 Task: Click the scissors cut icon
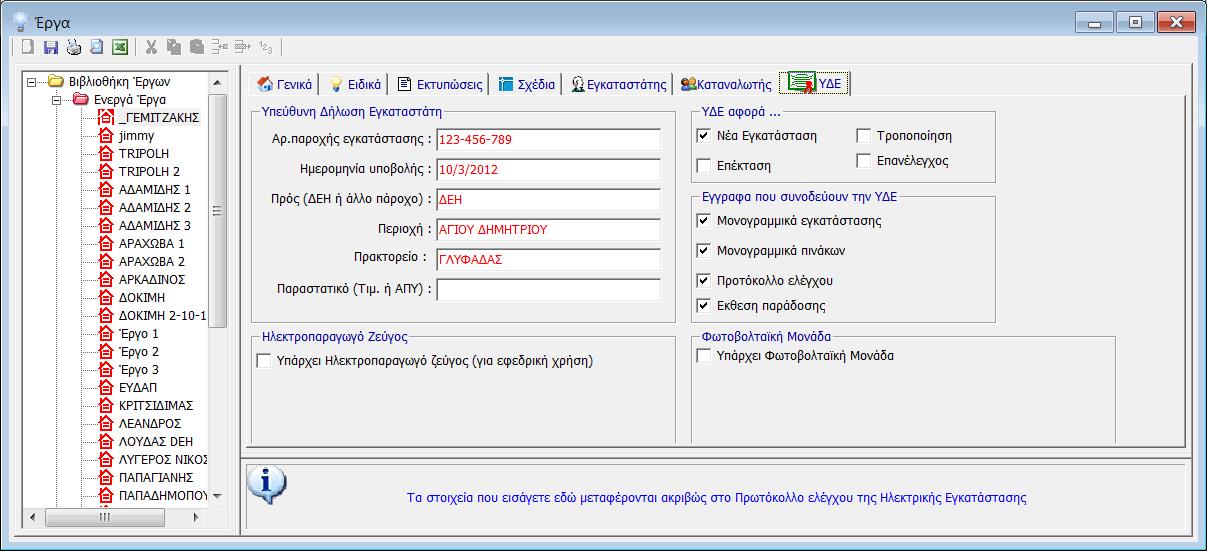(151, 47)
